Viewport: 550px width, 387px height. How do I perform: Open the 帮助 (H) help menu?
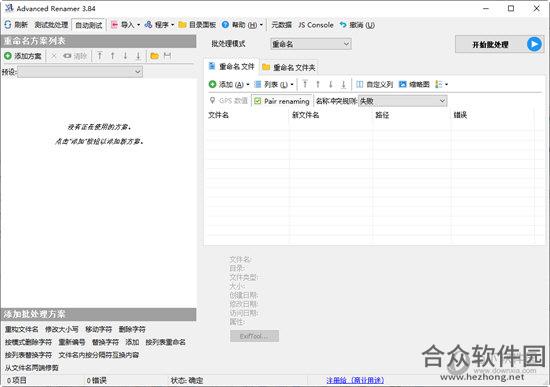pyautogui.click(x=242, y=25)
